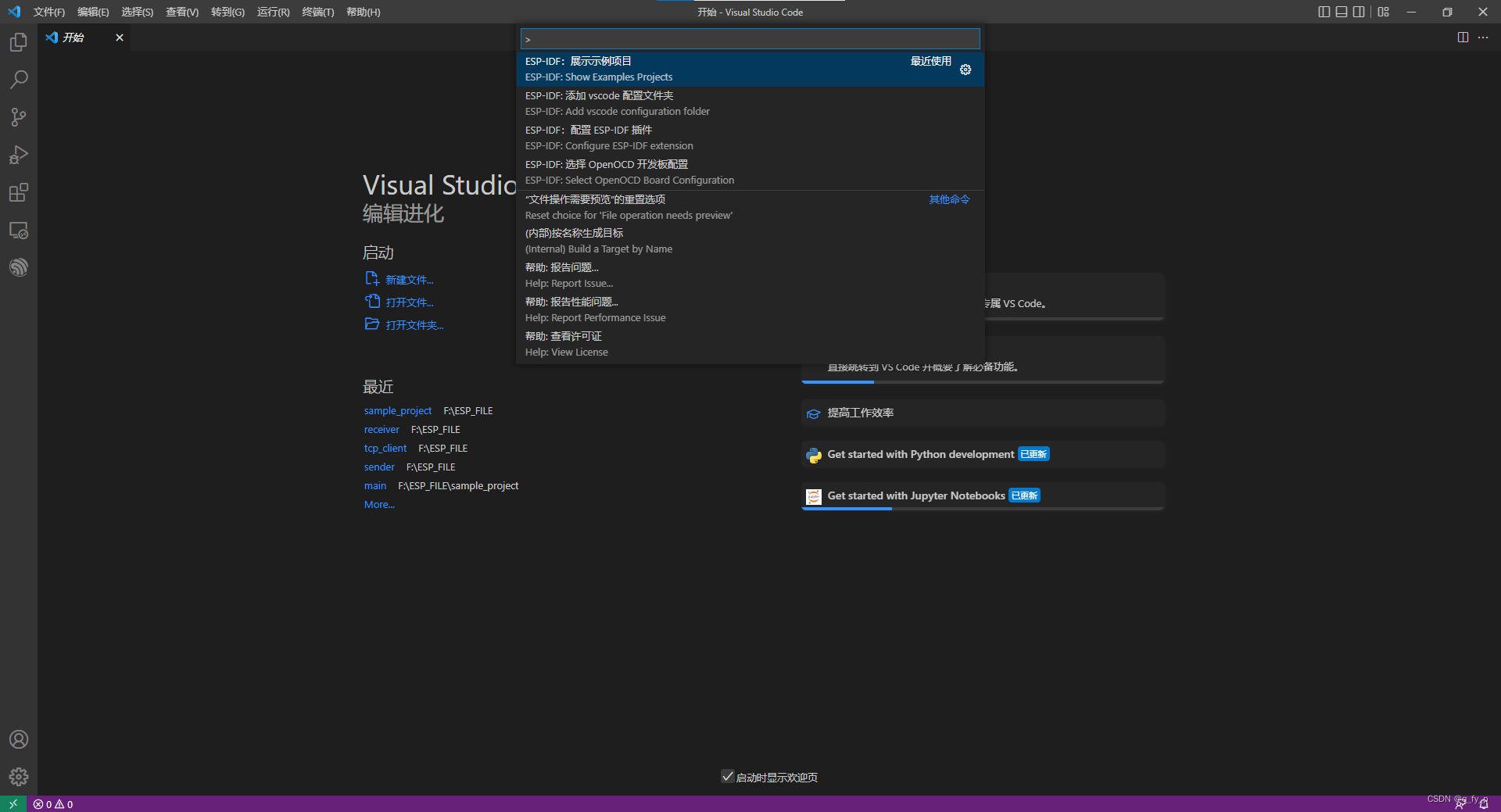Click the 打开文件... link
The image size is (1501, 812).
(x=409, y=302)
